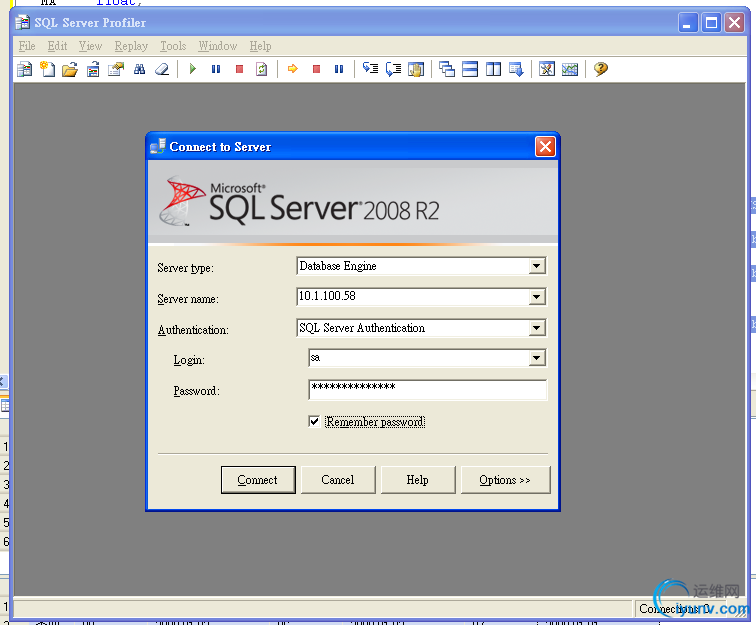Click the Open Trace Table icon
756x625 pixels.
tap(93, 69)
